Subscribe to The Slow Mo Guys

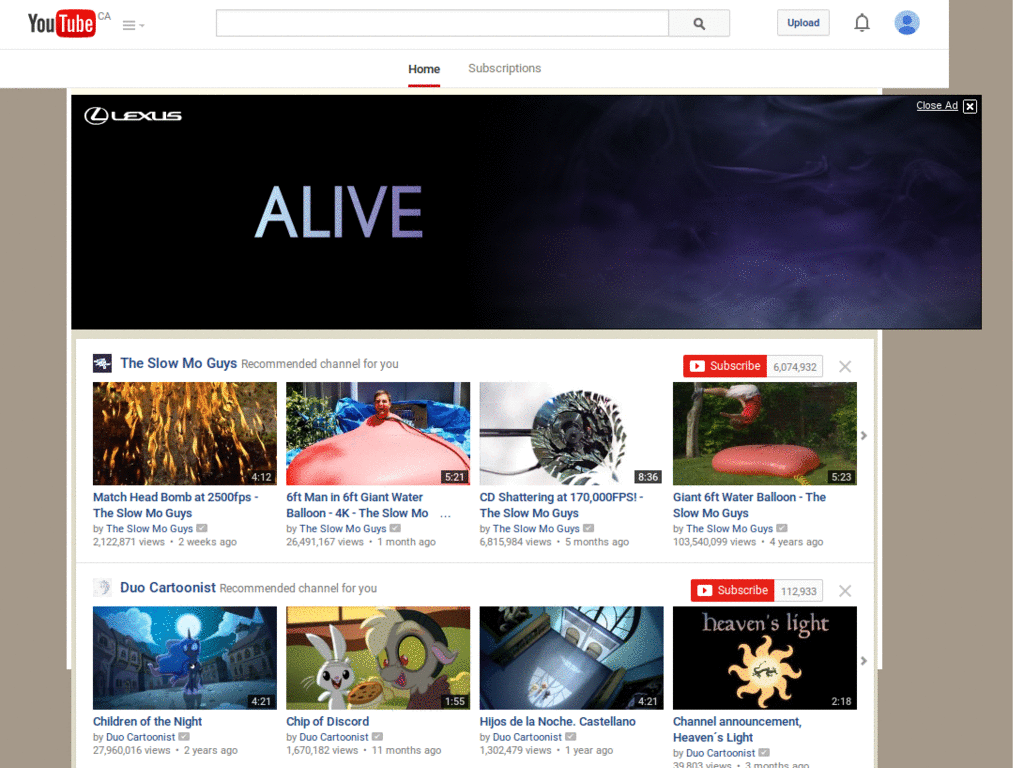click(x=725, y=366)
